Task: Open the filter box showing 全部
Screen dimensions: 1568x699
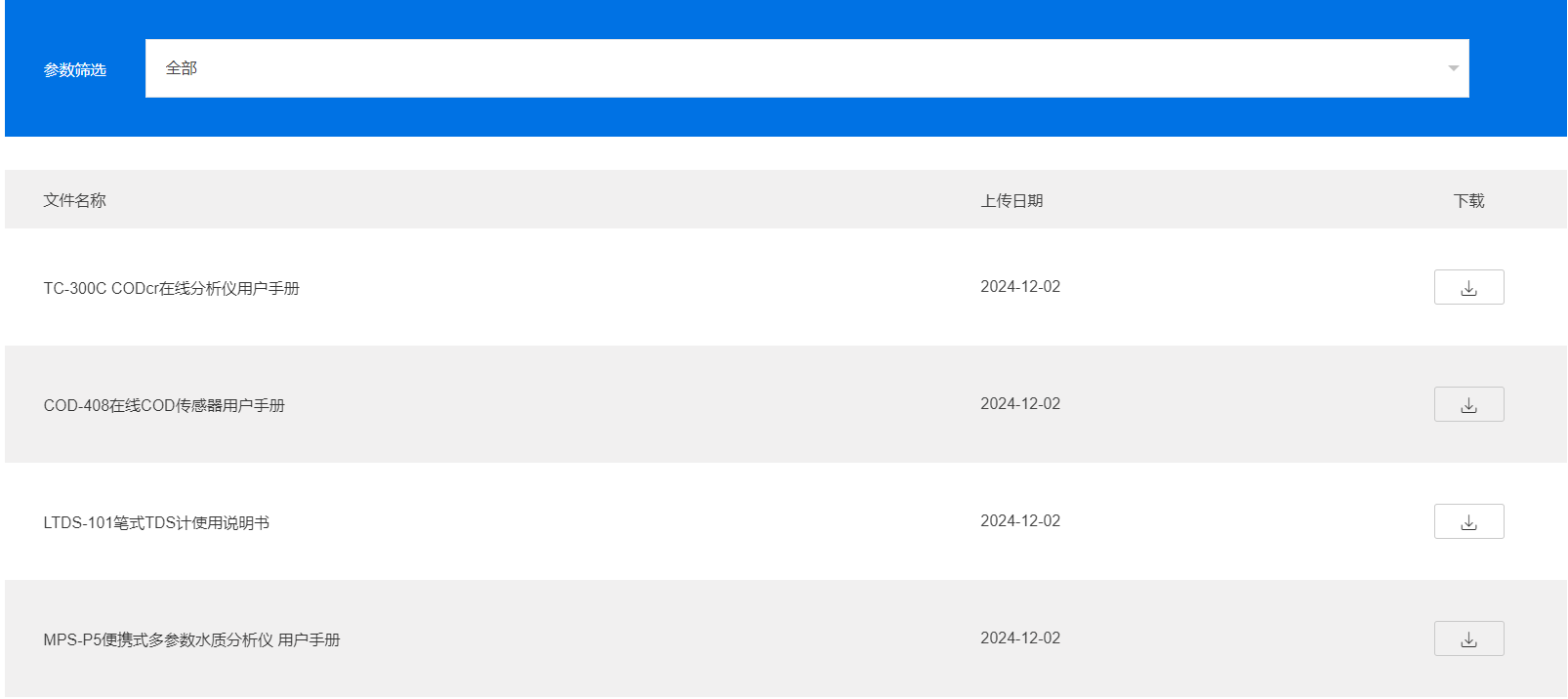Action: click(182, 68)
